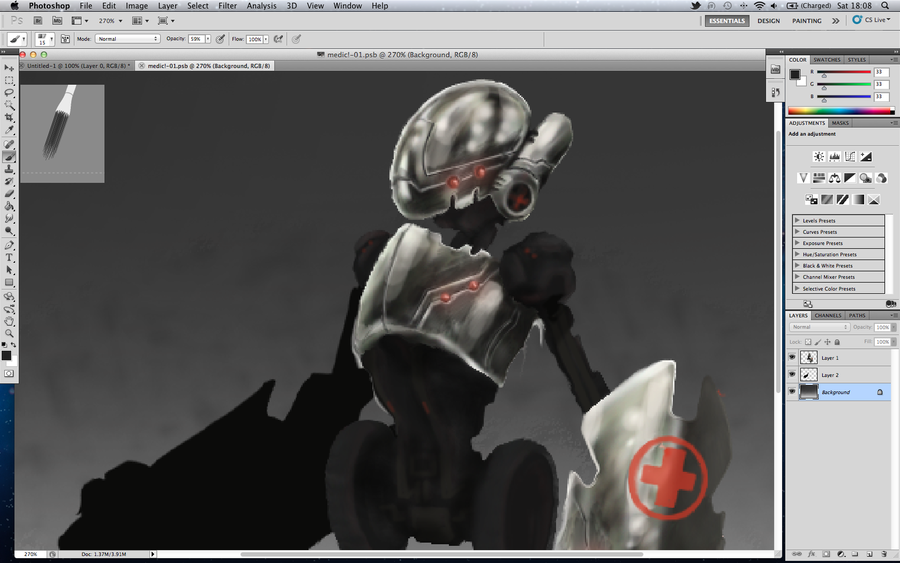900x563 pixels.
Task: Toggle lock transparent pixels
Action: coord(808,342)
